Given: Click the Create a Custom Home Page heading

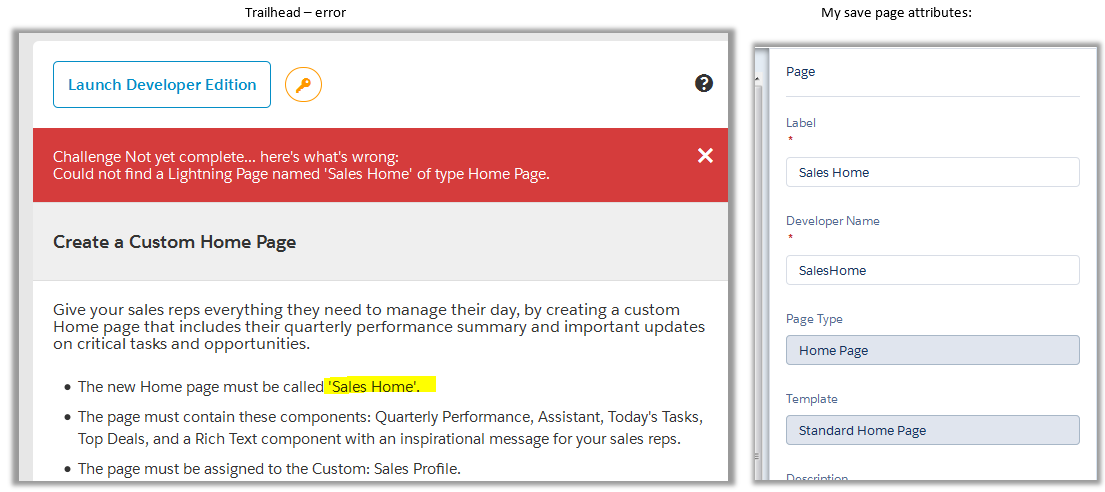Looking at the screenshot, I should (174, 242).
